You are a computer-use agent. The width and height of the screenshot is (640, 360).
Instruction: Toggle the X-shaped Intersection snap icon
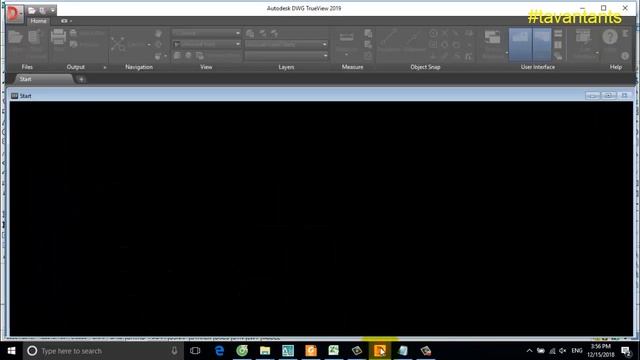(x=445, y=33)
